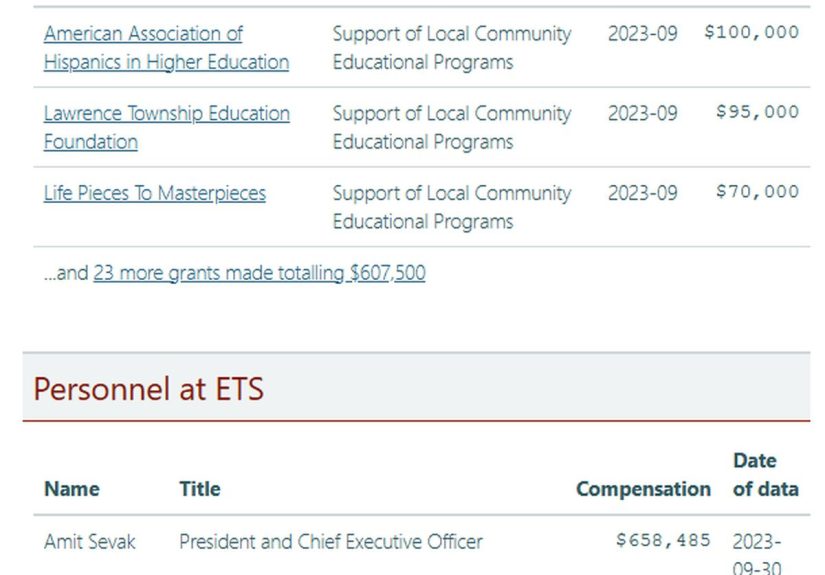This screenshot has width=825, height=575.
Task: Open the American Association of Hispanics in Higher Education link
Action: [x=166, y=48]
